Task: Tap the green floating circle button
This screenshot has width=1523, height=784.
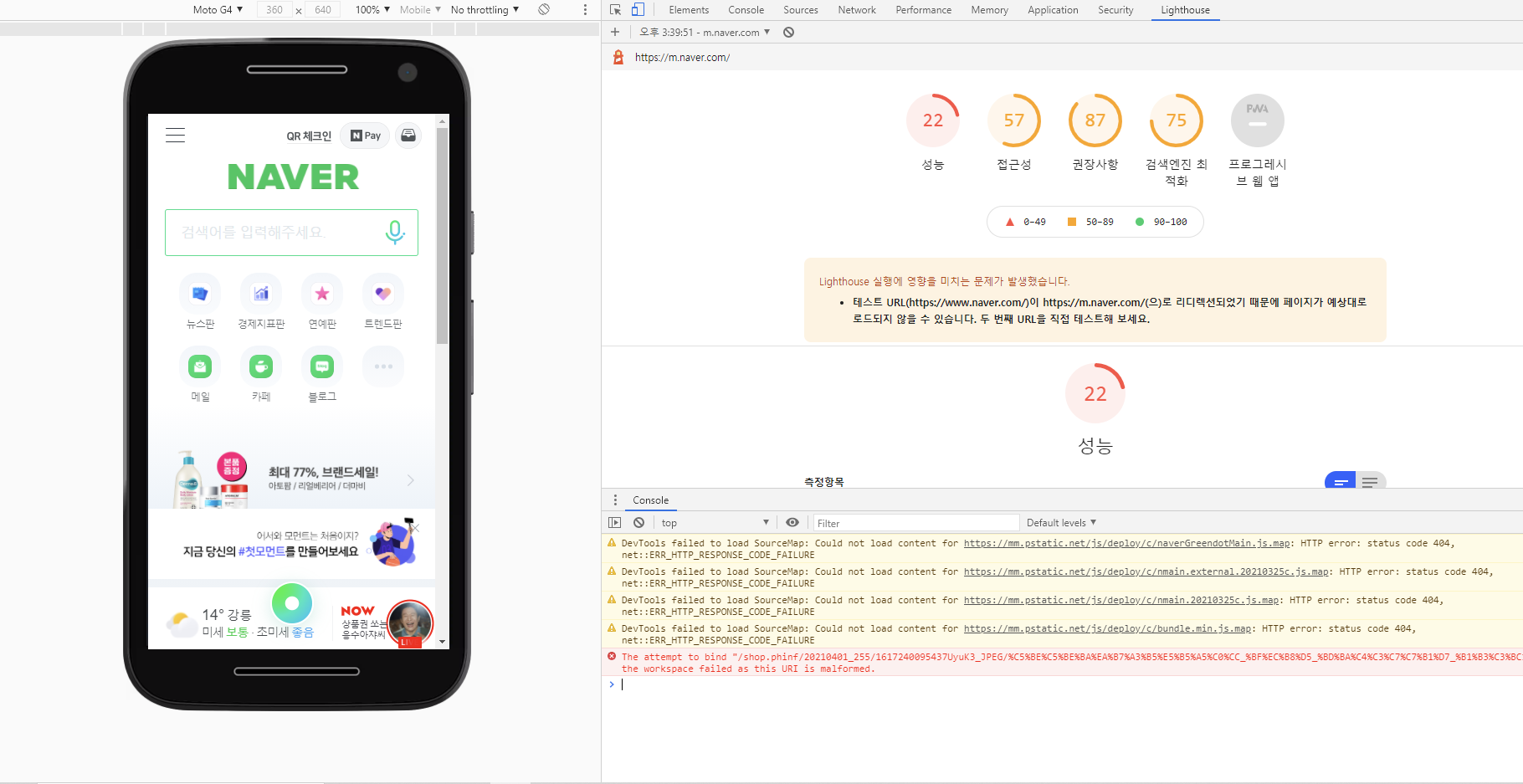Action: (292, 603)
